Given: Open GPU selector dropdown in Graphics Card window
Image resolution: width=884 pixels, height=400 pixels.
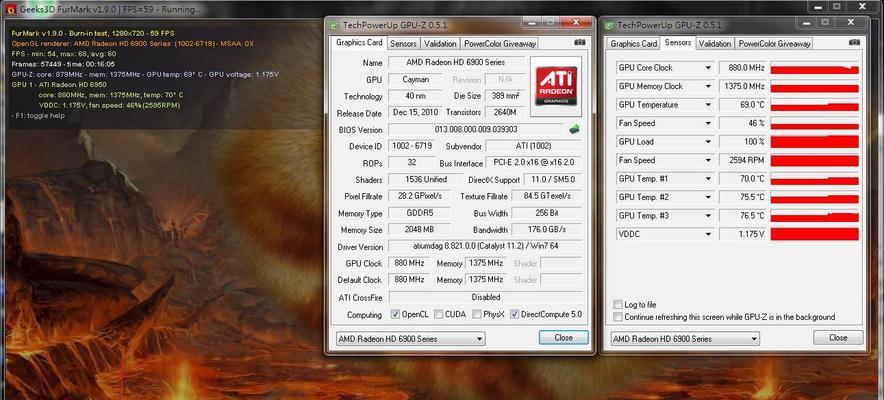Looking at the screenshot, I should 410,339.
